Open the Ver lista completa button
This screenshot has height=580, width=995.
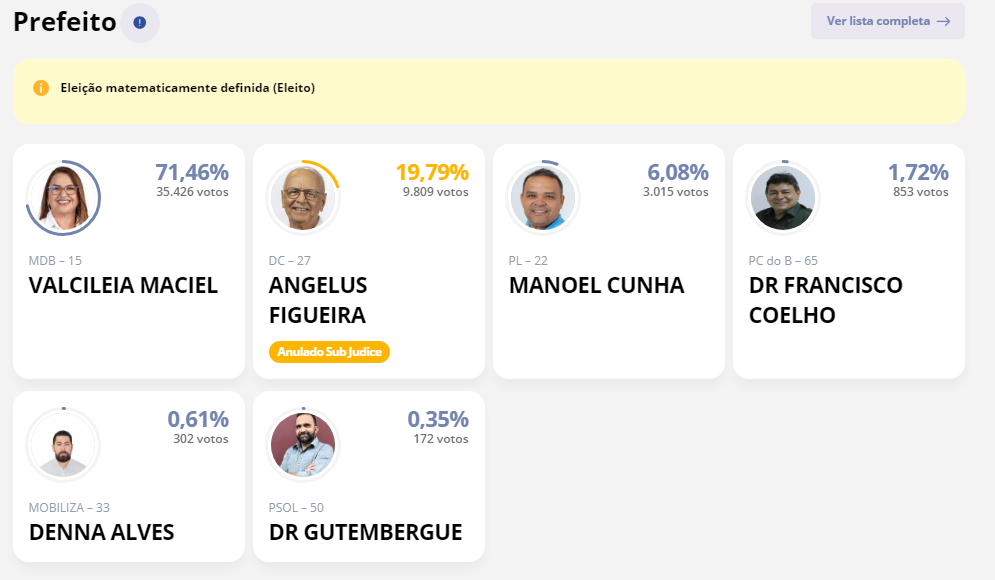point(887,21)
